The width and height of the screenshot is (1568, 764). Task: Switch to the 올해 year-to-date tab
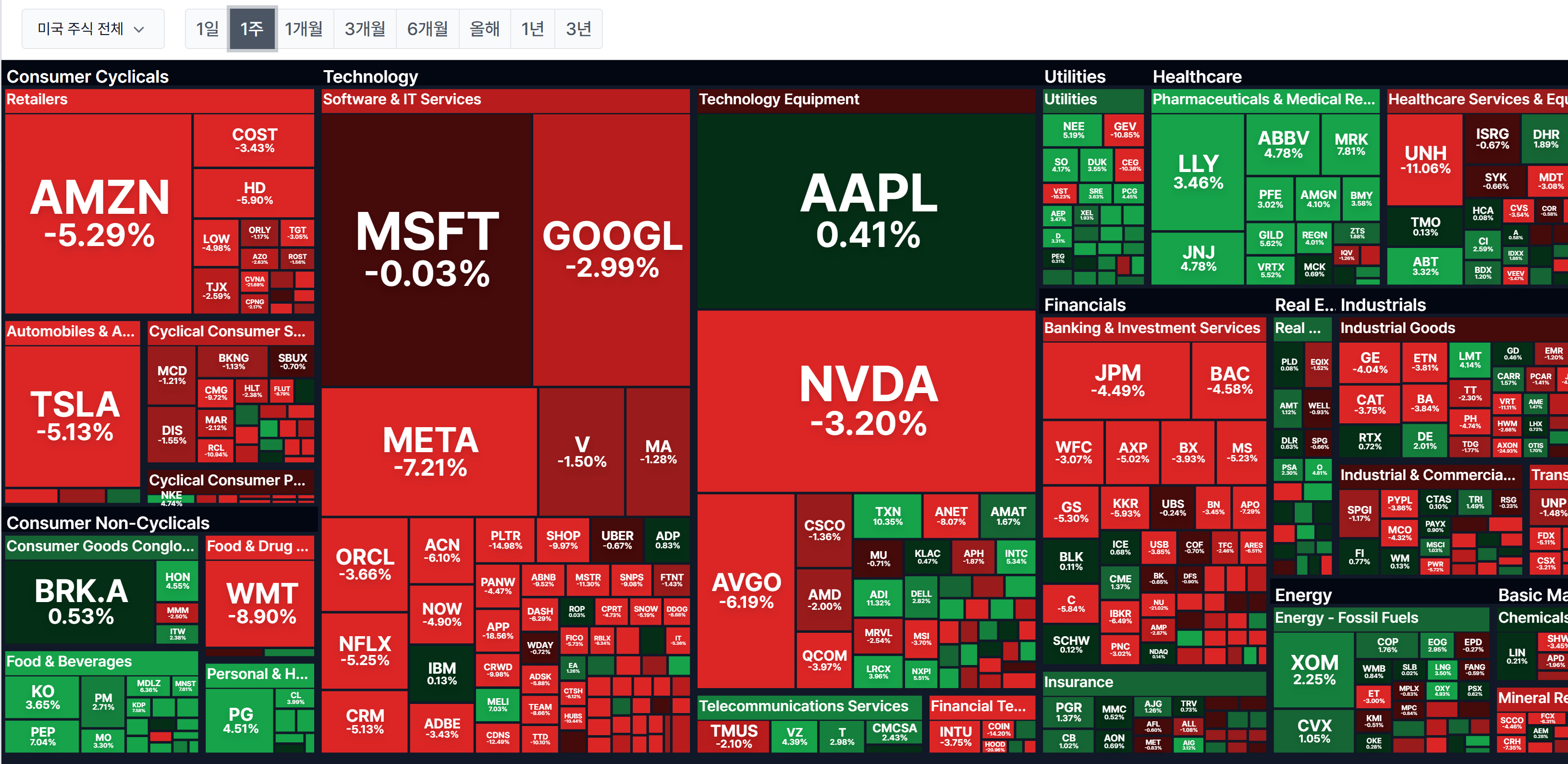(484, 29)
